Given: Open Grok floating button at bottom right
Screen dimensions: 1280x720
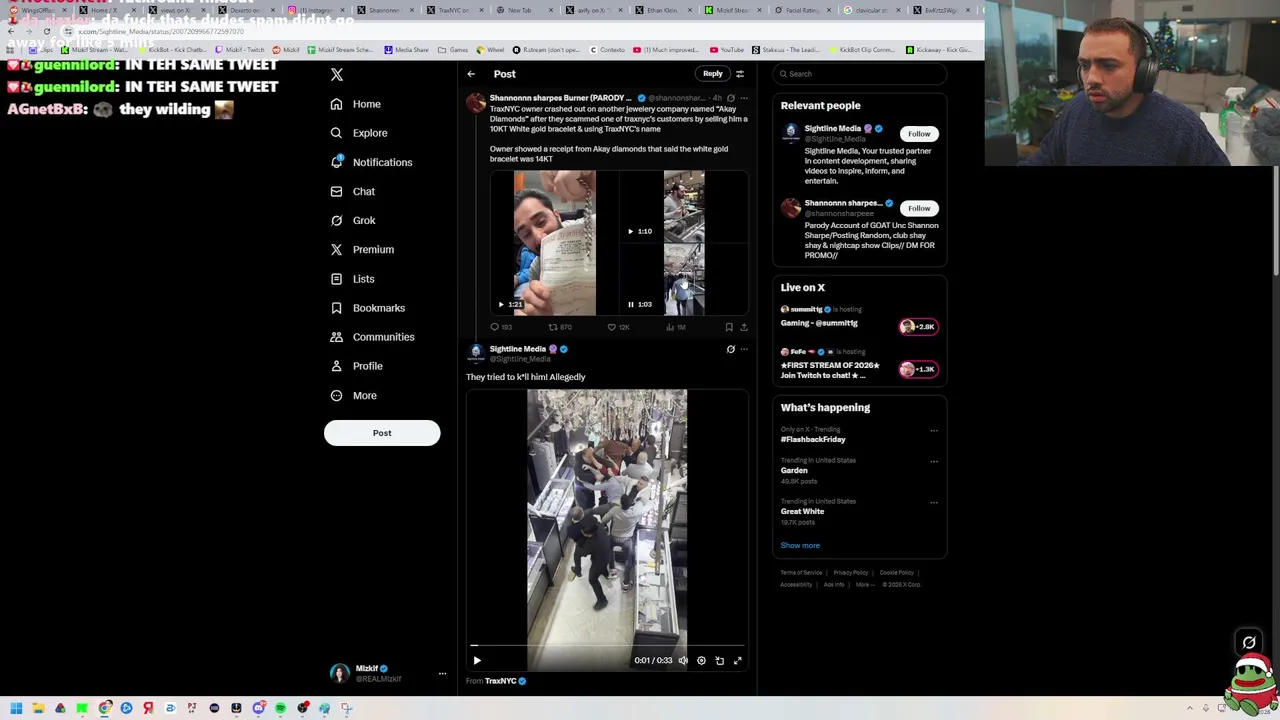Looking at the screenshot, I should pyautogui.click(x=1249, y=643).
